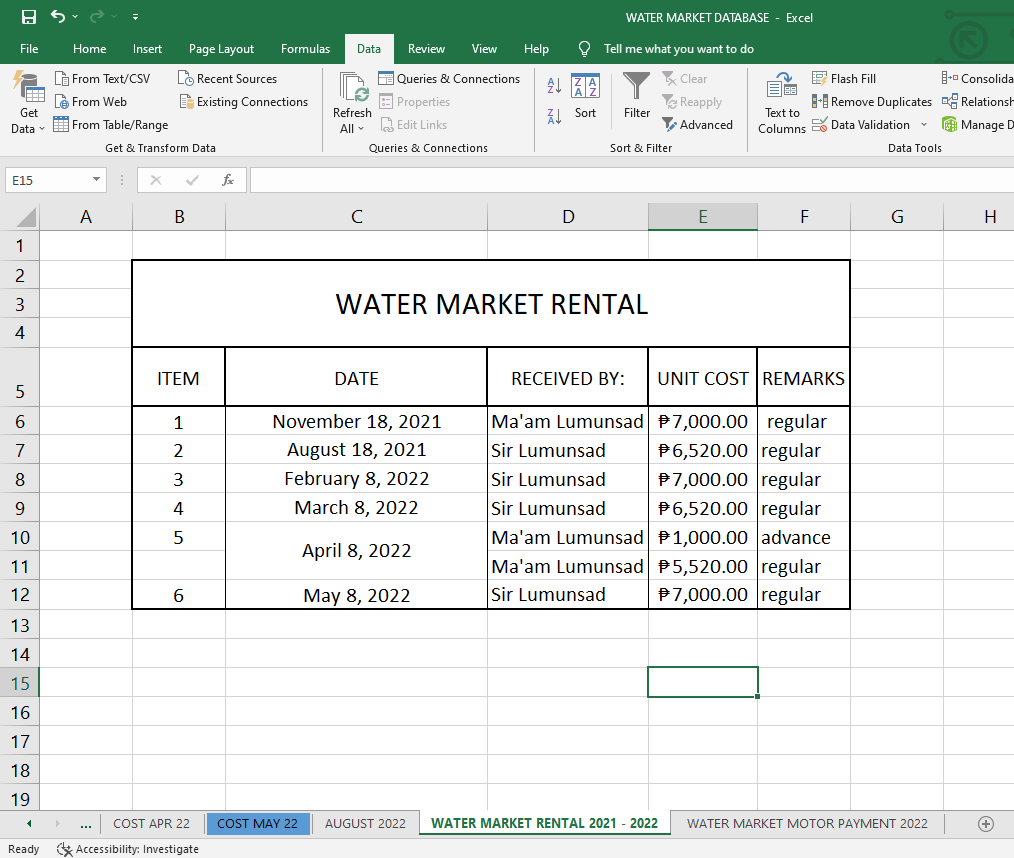This screenshot has width=1014, height=858.
Task: Select the WATER MARKET RENTAL title cell
Action: pyautogui.click(x=491, y=304)
